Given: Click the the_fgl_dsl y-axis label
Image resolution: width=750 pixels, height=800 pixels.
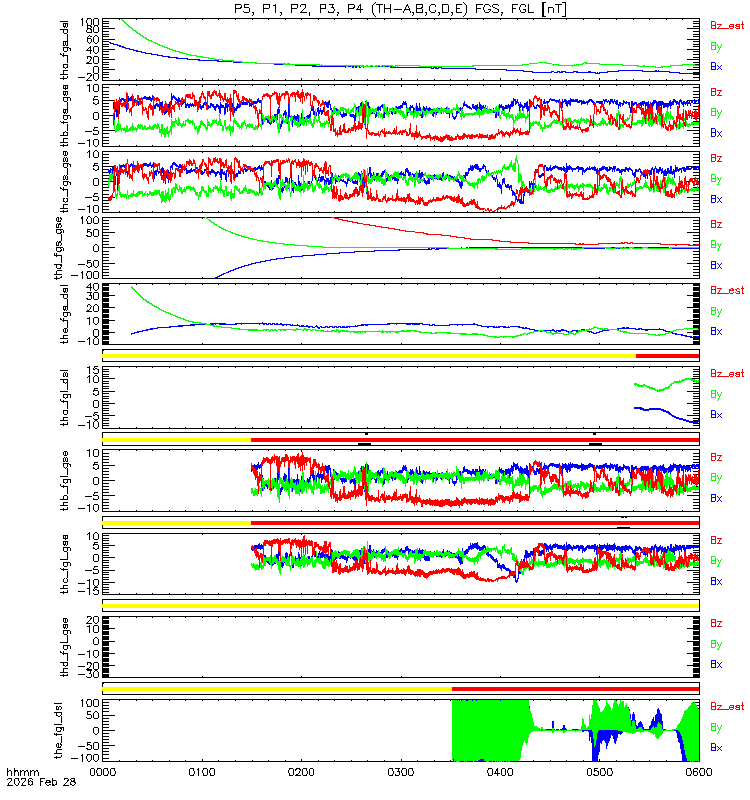Looking at the screenshot, I should pos(59,731).
